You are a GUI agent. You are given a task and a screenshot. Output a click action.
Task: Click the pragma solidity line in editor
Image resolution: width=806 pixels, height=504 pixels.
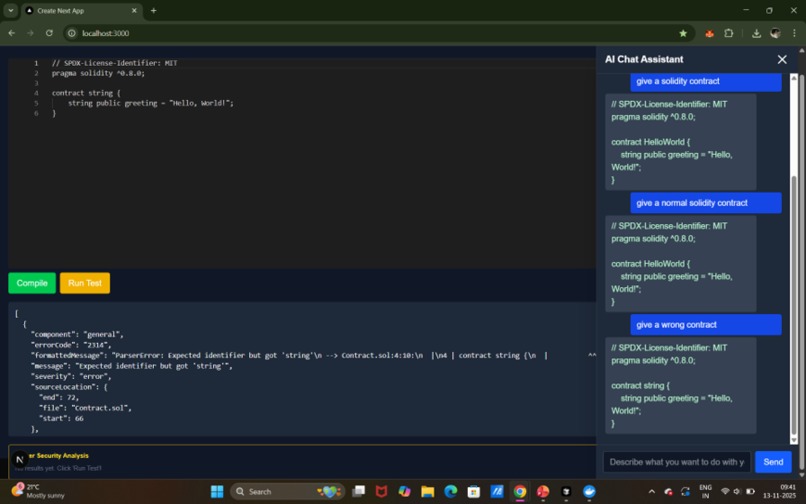(x=98, y=73)
